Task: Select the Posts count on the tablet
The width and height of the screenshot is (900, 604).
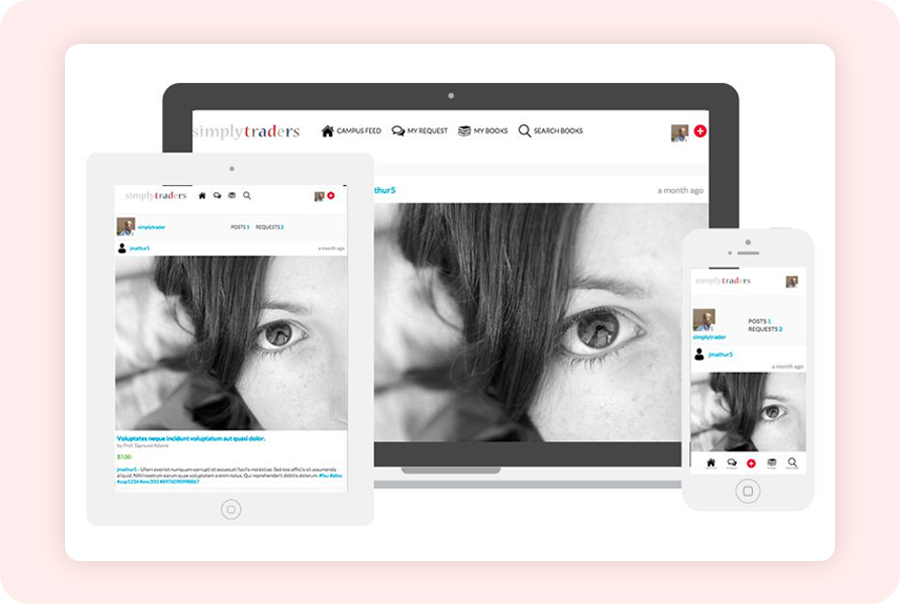Action: 240,227
